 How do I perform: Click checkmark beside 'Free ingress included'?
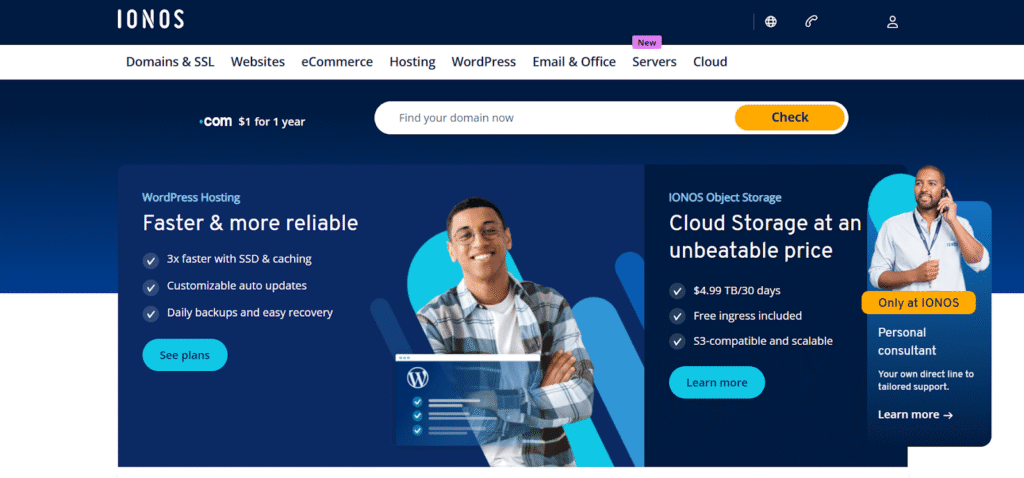(678, 316)
